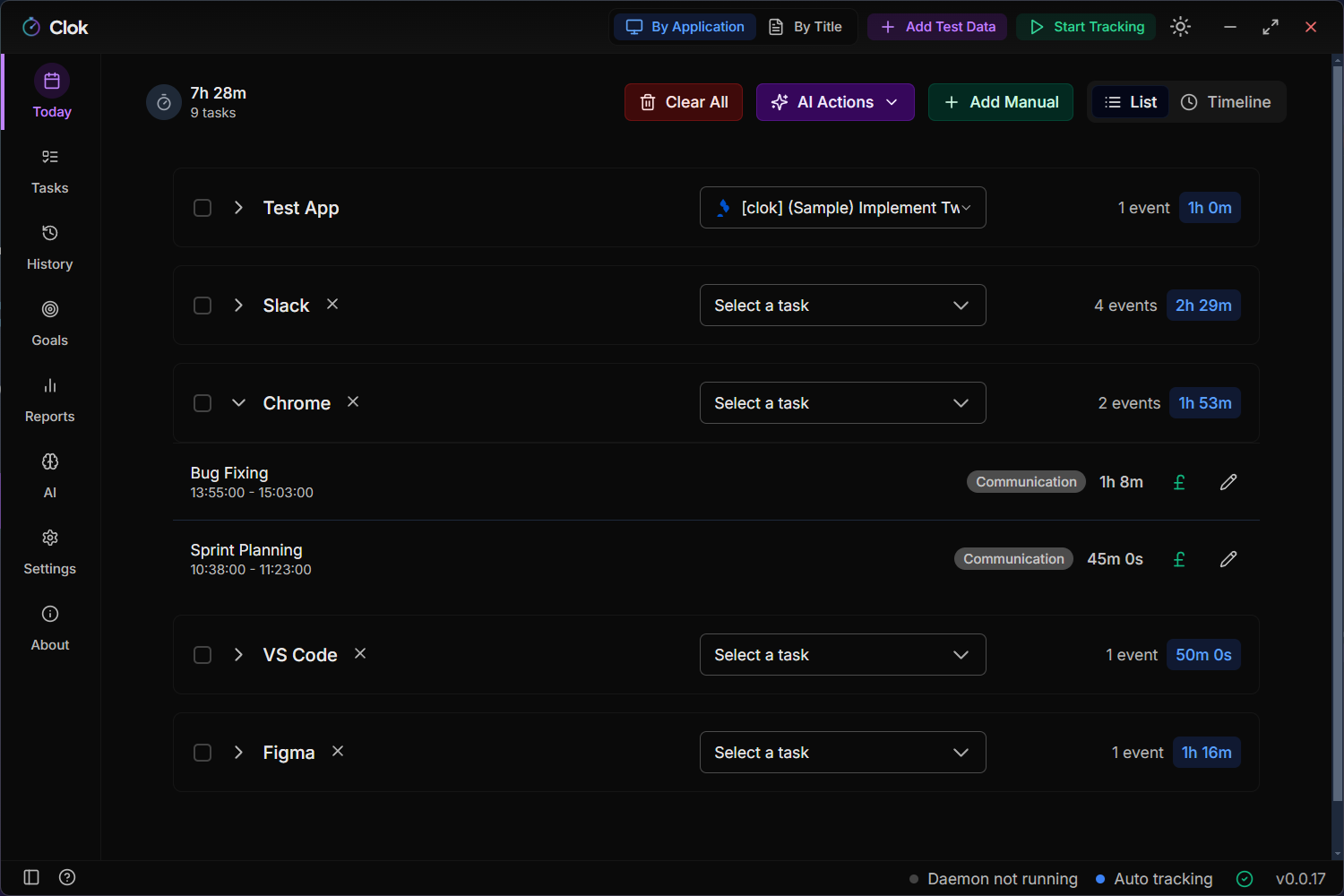The width and height of the screenshot is (1344, 896).
Task: Switch to the List view
Action: [1131, 102]
